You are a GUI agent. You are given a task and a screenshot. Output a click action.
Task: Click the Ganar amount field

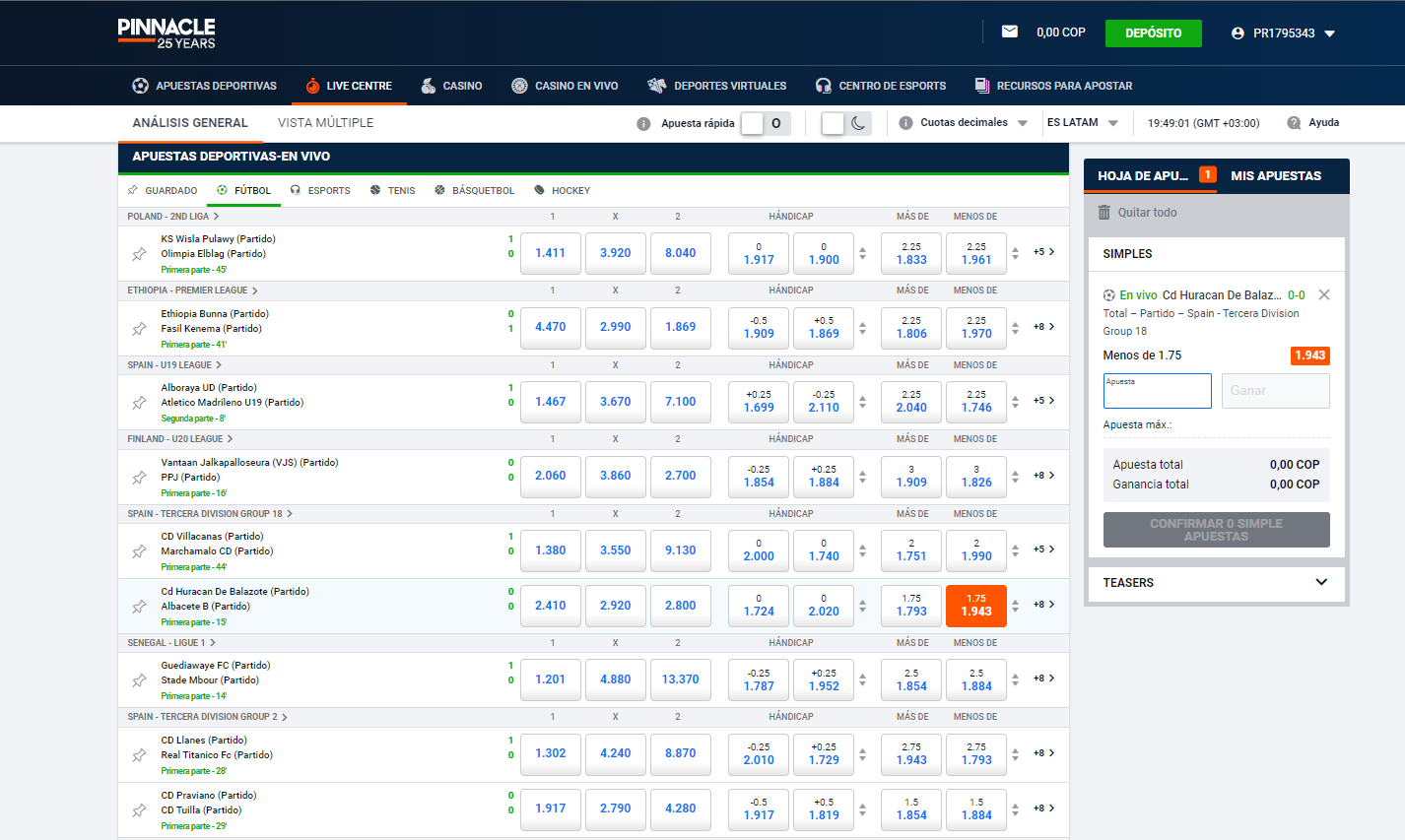coord(1276,391)
